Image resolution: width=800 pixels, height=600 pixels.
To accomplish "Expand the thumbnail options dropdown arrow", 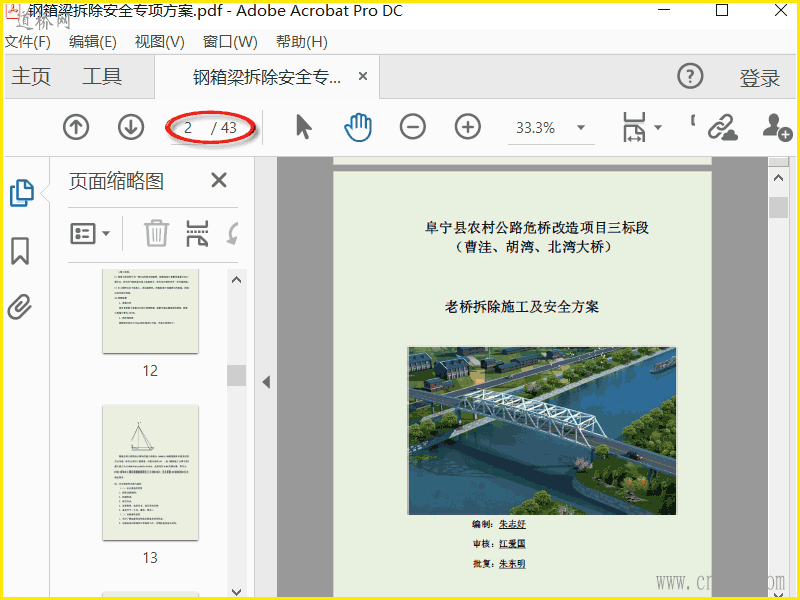I will tap(106, 234).
